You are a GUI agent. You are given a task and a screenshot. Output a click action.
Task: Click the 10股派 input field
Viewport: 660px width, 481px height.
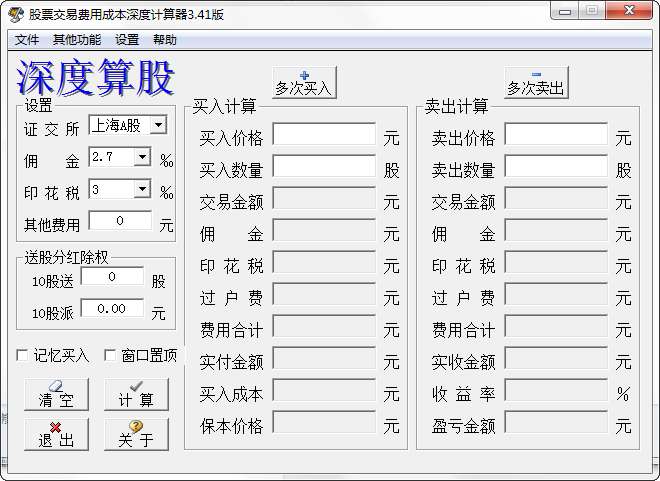pos(112,308)
